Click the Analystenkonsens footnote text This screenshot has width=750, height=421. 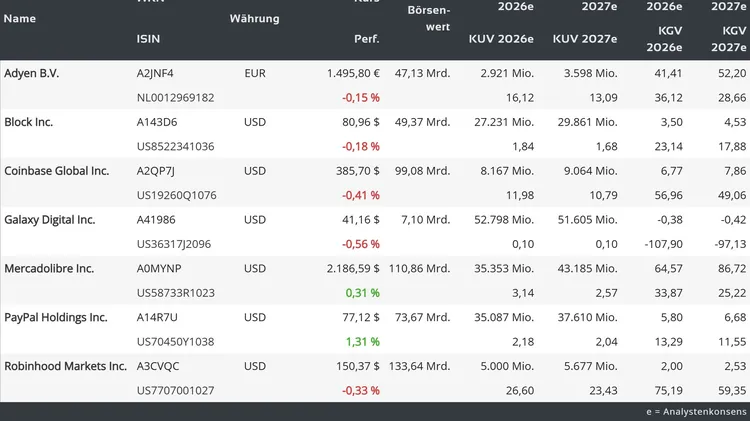(x=696, y=412)
